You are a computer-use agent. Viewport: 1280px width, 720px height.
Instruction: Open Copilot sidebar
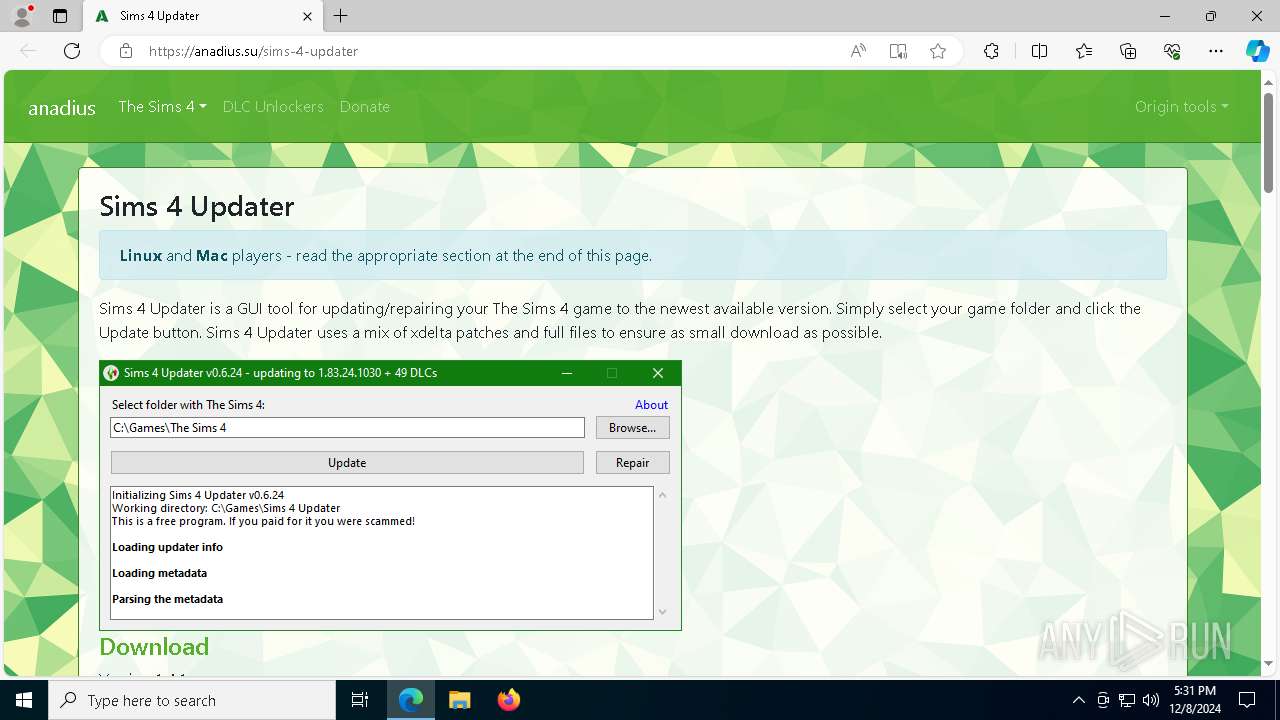(1257, 51)
